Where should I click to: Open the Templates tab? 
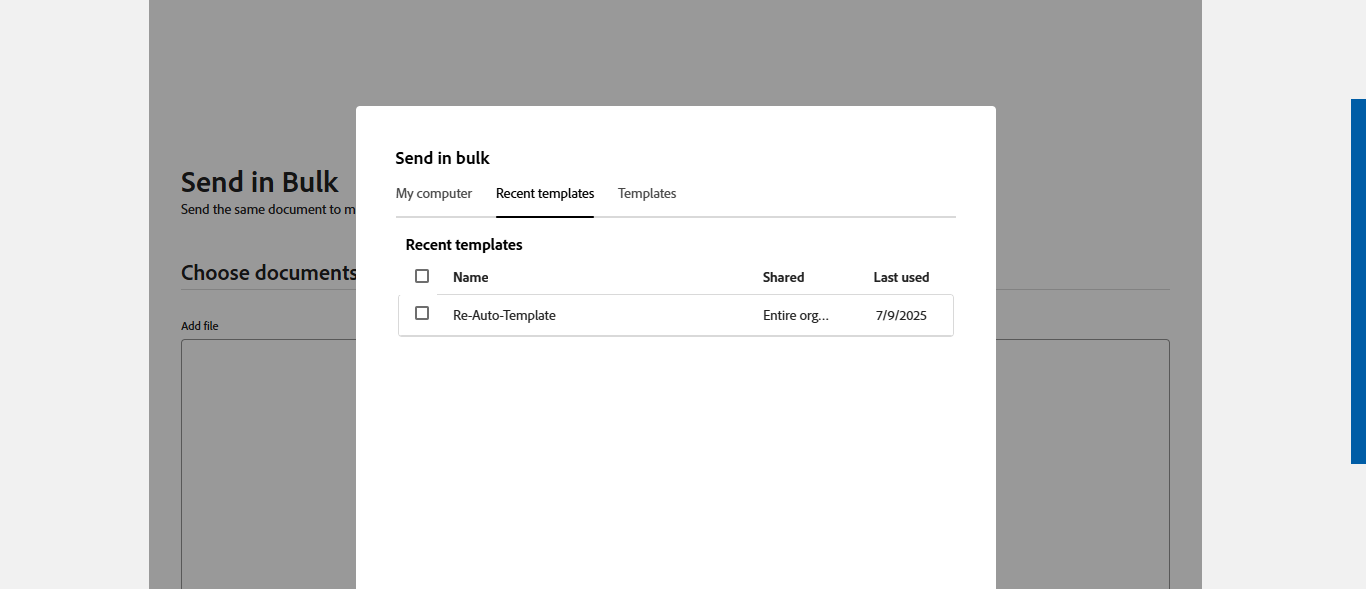click(647, 194)
